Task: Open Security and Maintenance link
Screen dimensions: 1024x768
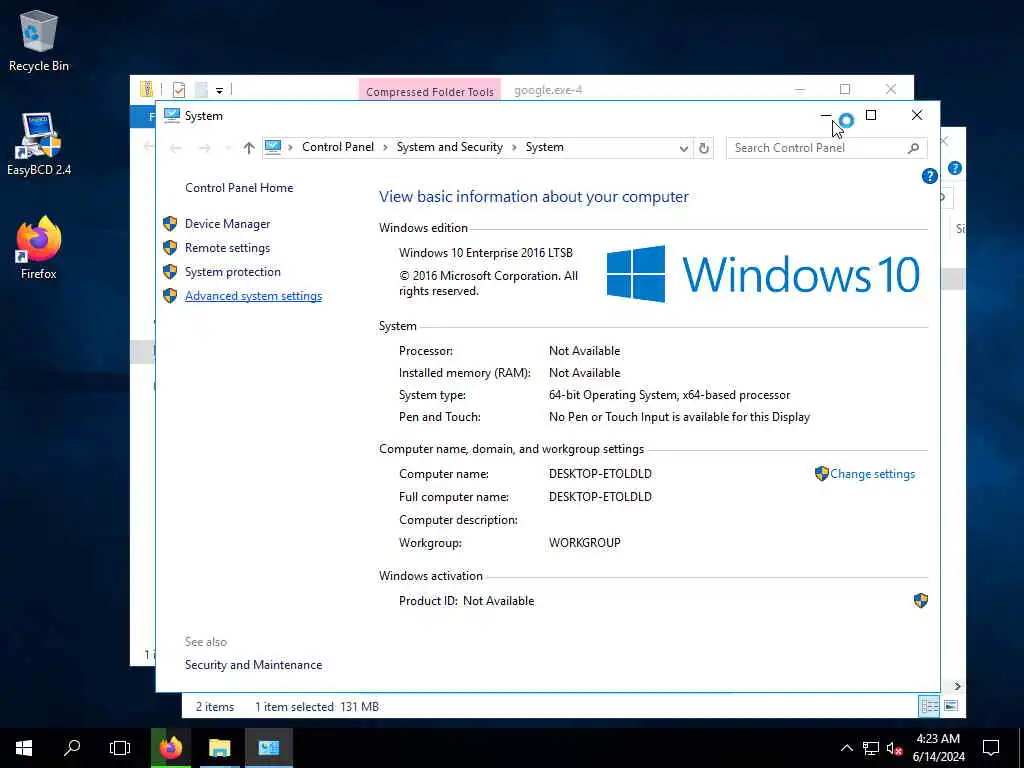Action: click(253, 665)
